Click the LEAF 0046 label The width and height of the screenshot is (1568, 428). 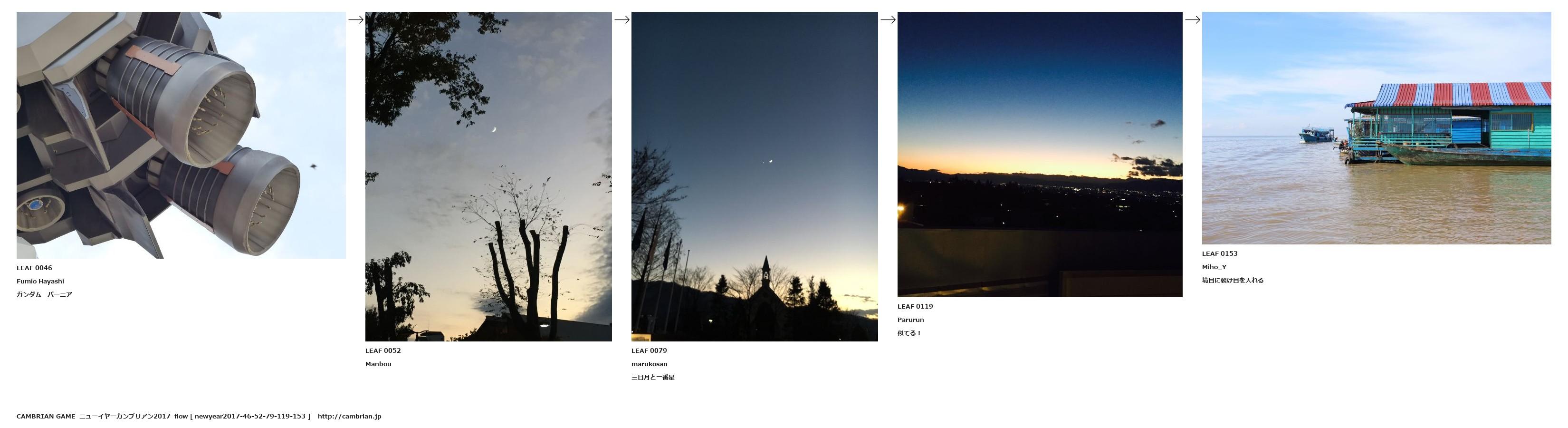[34, 268]
